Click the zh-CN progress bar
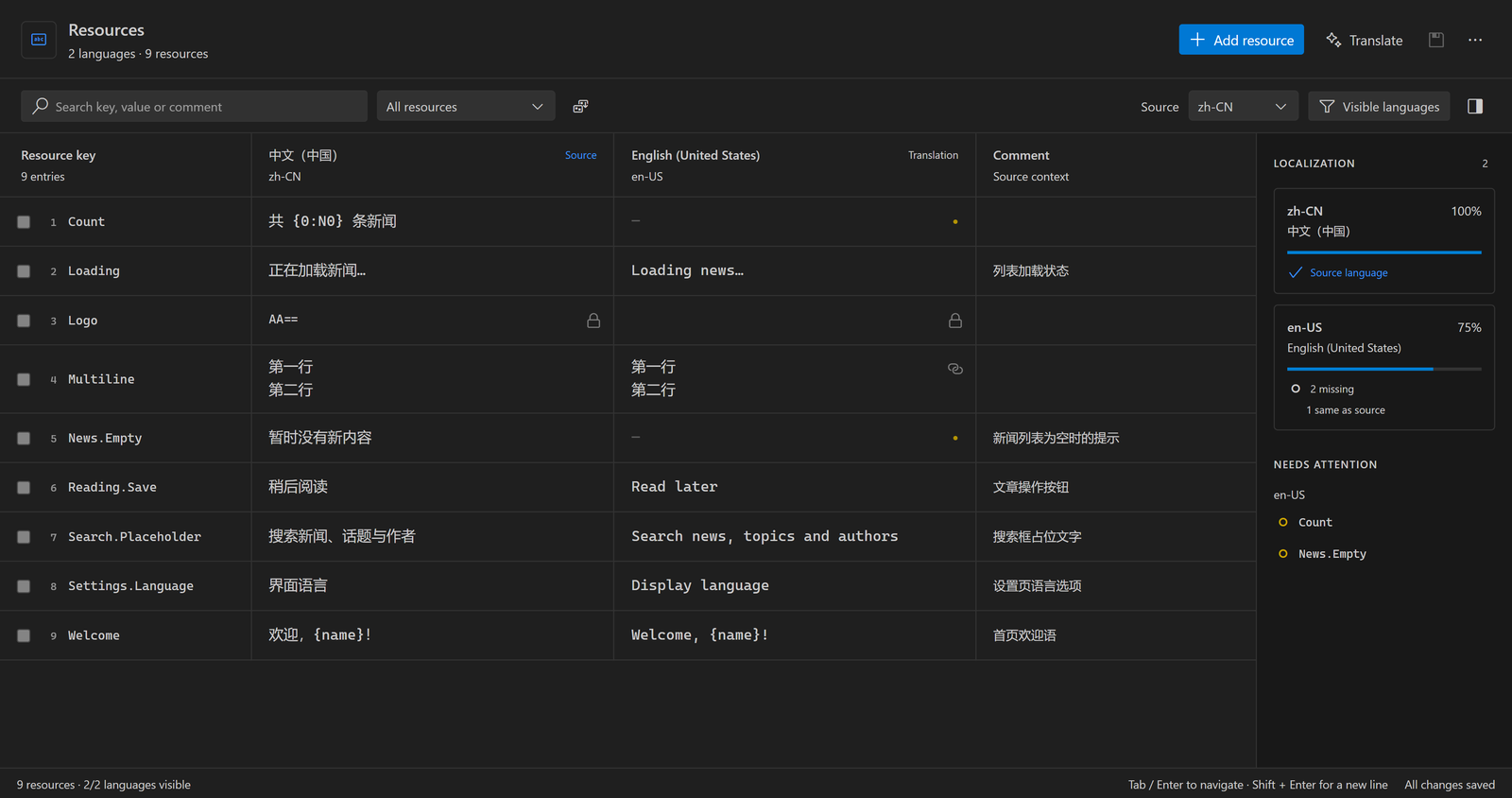The image size is (1512, 798). (x=1383, y=252)
